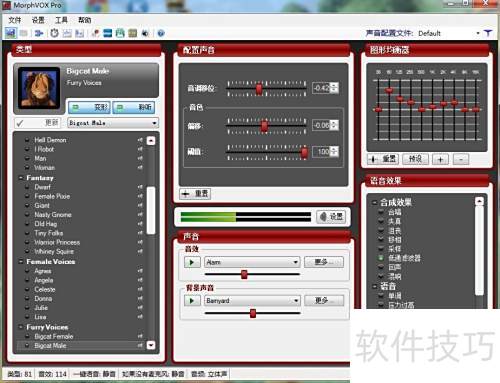500x383 pixels.
Task: Collapse the Female Voices group
Action: 20,262
